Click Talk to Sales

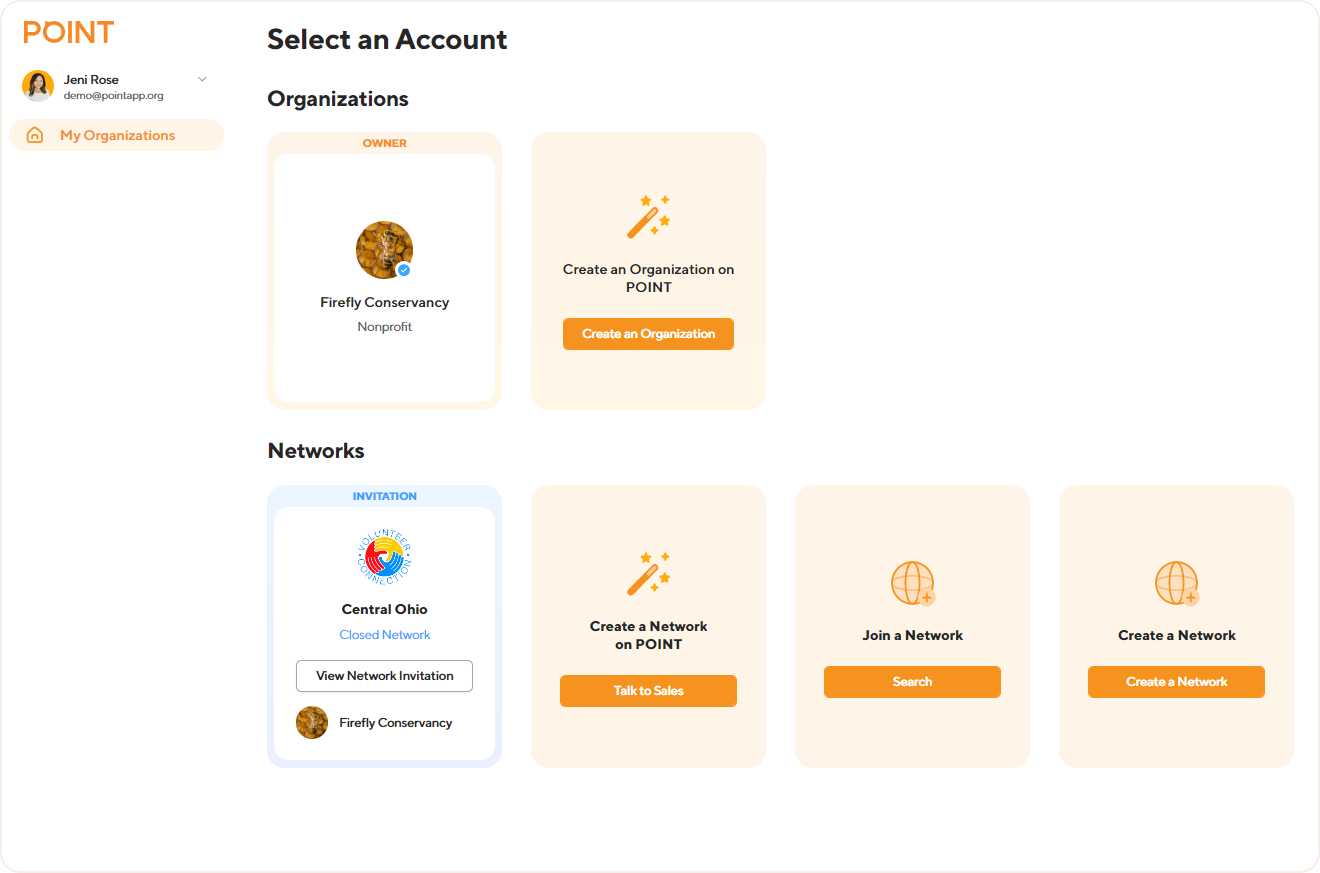(x=648, y=690)
